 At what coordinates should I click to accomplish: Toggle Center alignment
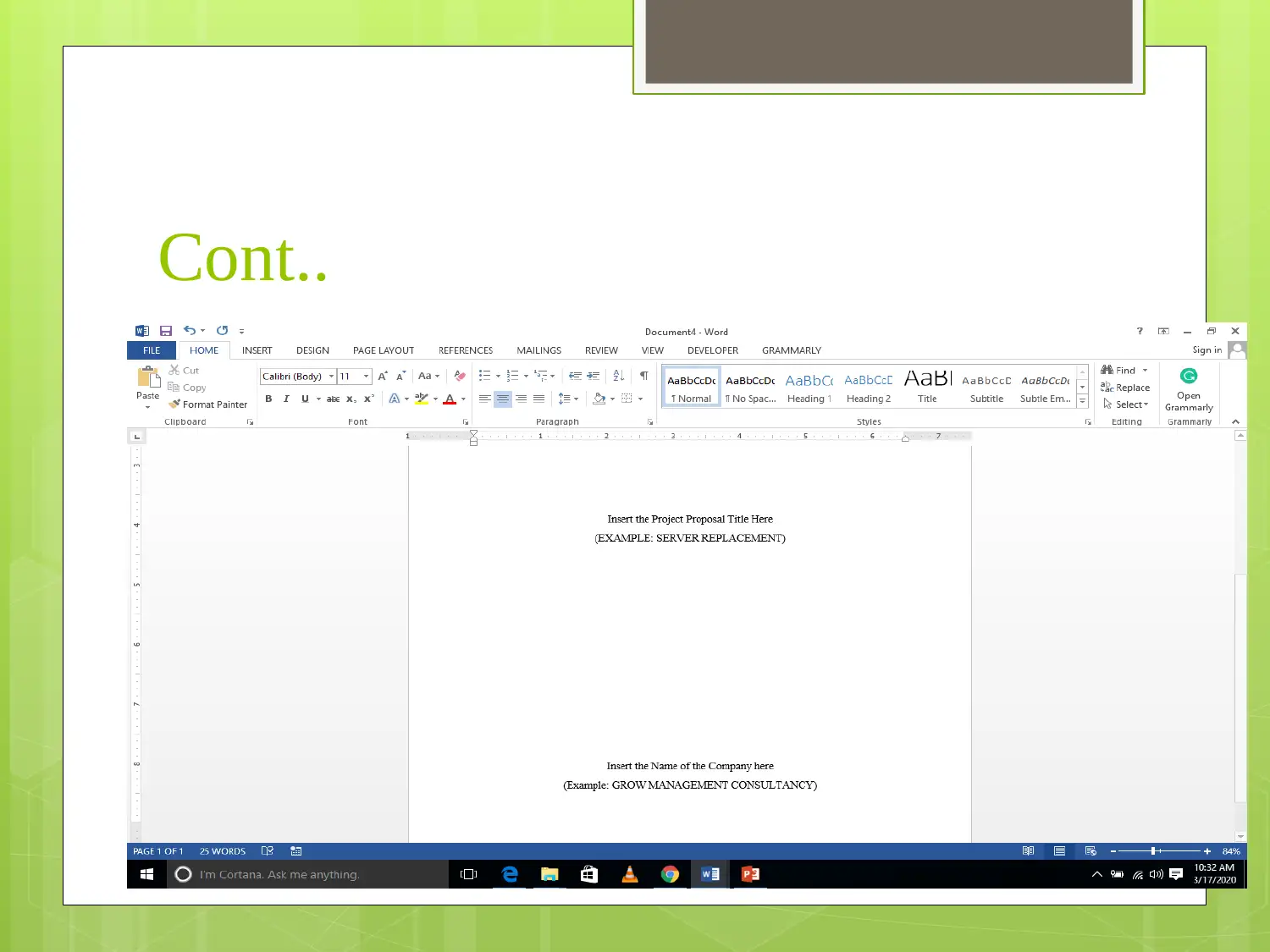[503, 399]
